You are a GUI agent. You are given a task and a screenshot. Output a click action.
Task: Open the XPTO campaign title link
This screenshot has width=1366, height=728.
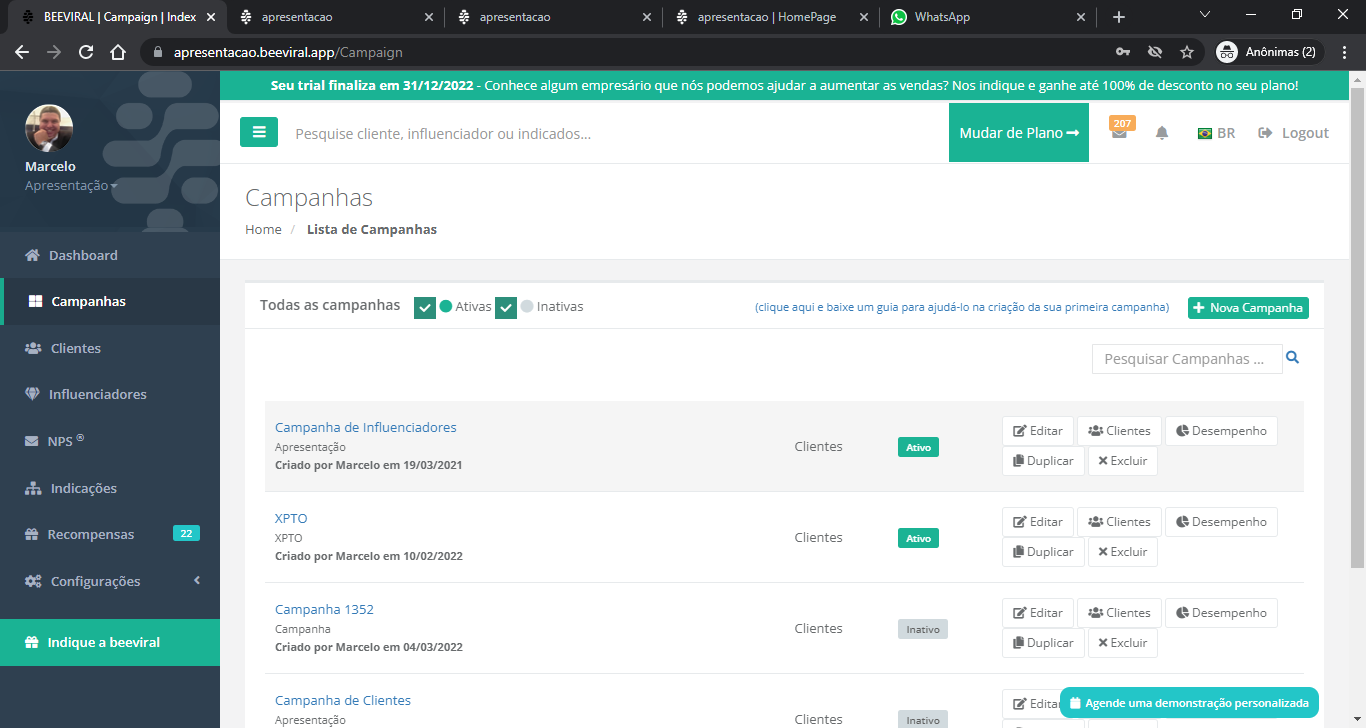[291, 518]
